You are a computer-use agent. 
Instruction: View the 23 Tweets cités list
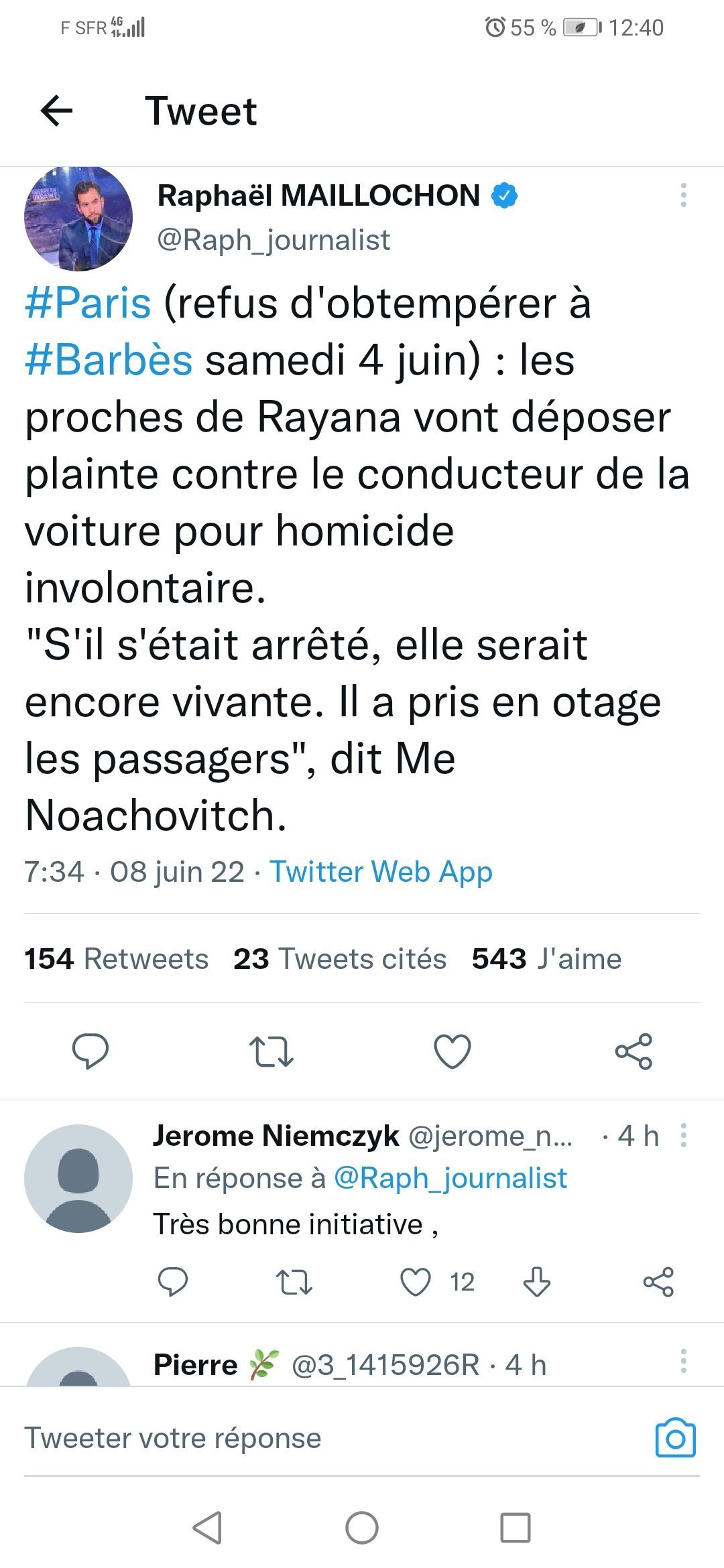[339, 959]
